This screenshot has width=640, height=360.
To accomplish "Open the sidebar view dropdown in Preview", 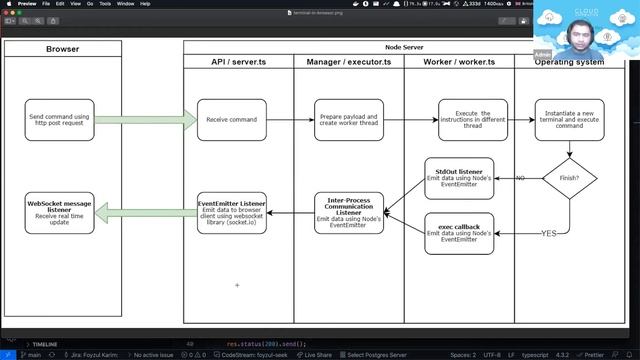I will coord(10,21).
